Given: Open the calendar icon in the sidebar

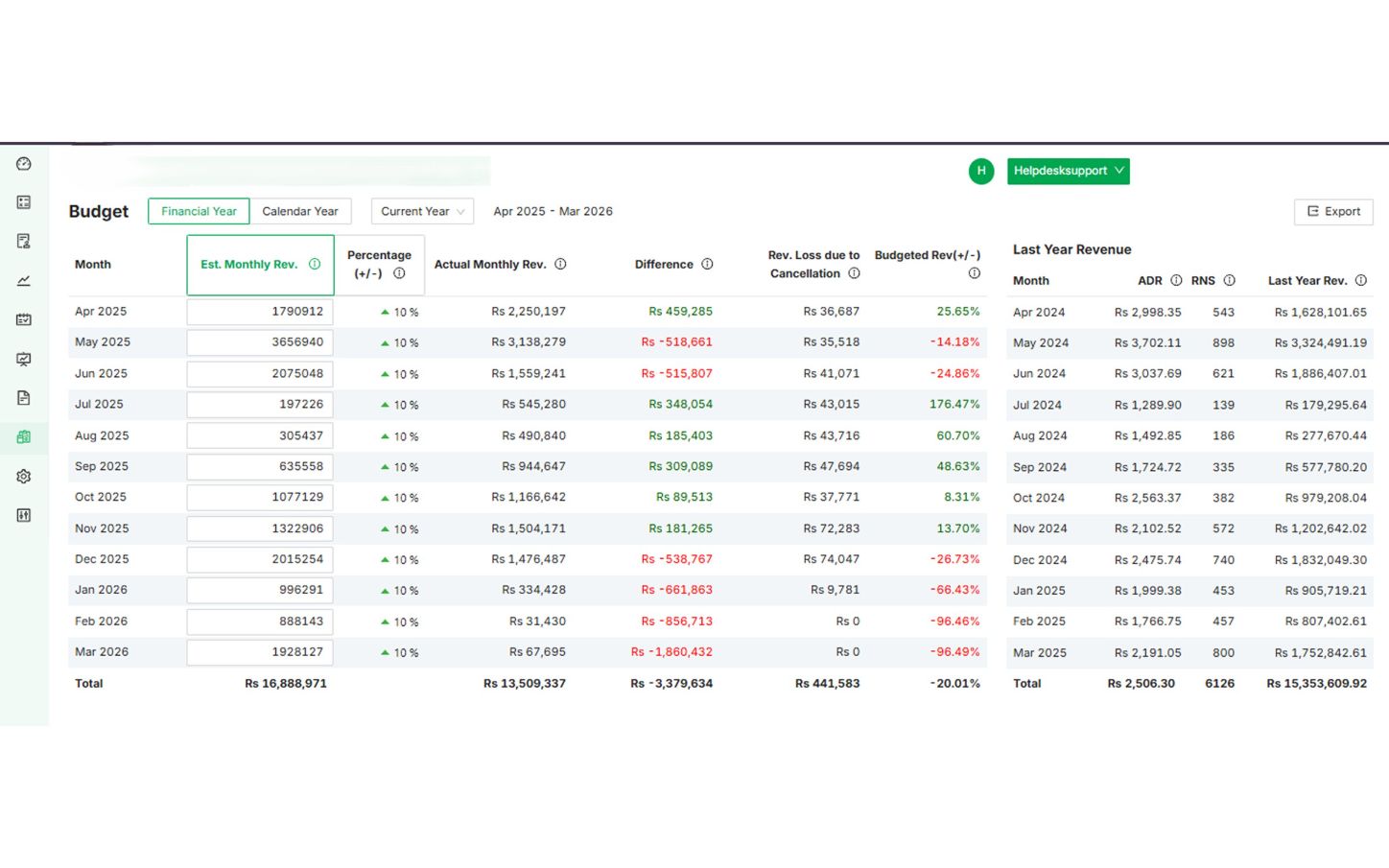Looking at the screenshot, I should pyautogui.click(x=24, y=319).
